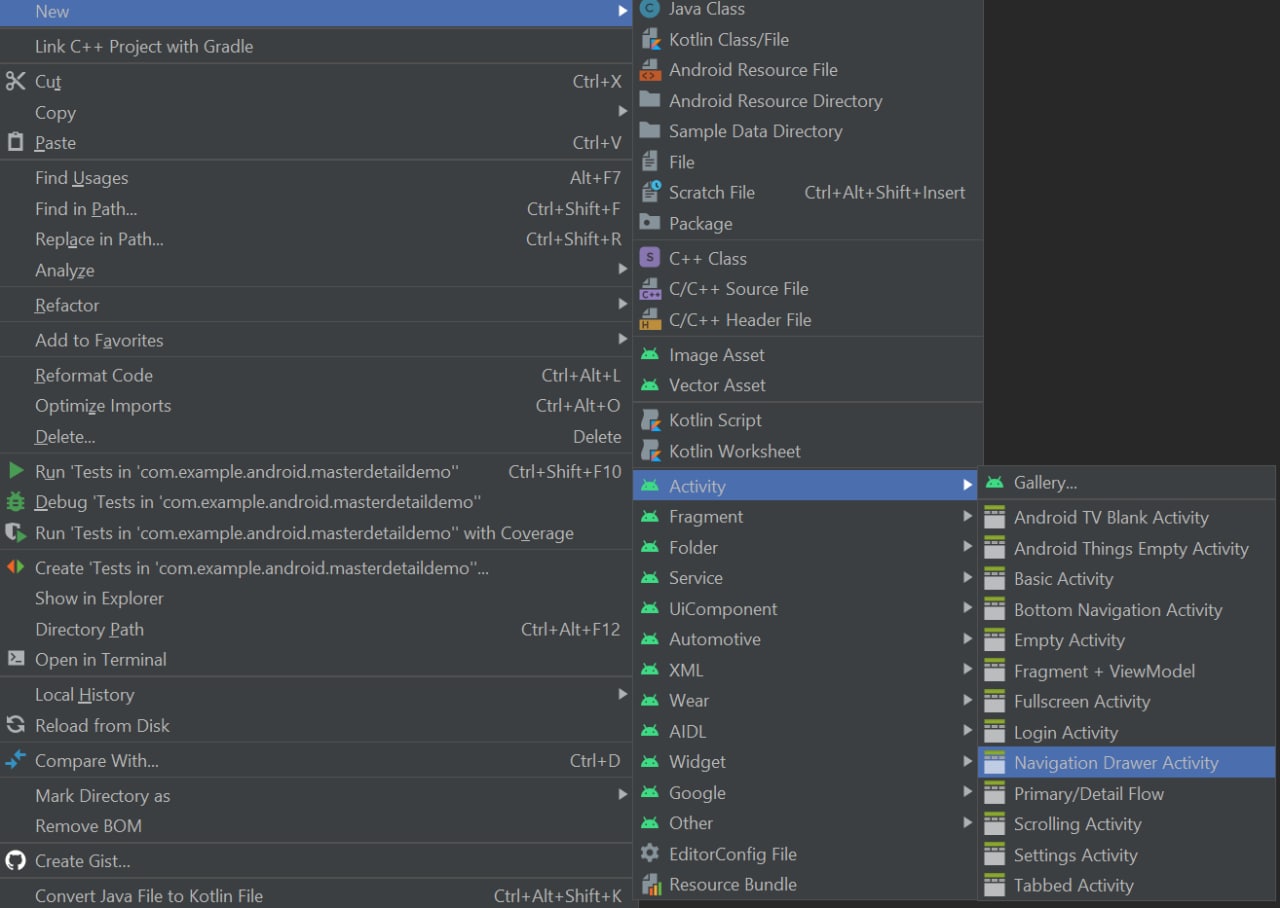Expand the Mark Directory as arrow
This screenshot has height=908, width=1280.
[623, 794]
